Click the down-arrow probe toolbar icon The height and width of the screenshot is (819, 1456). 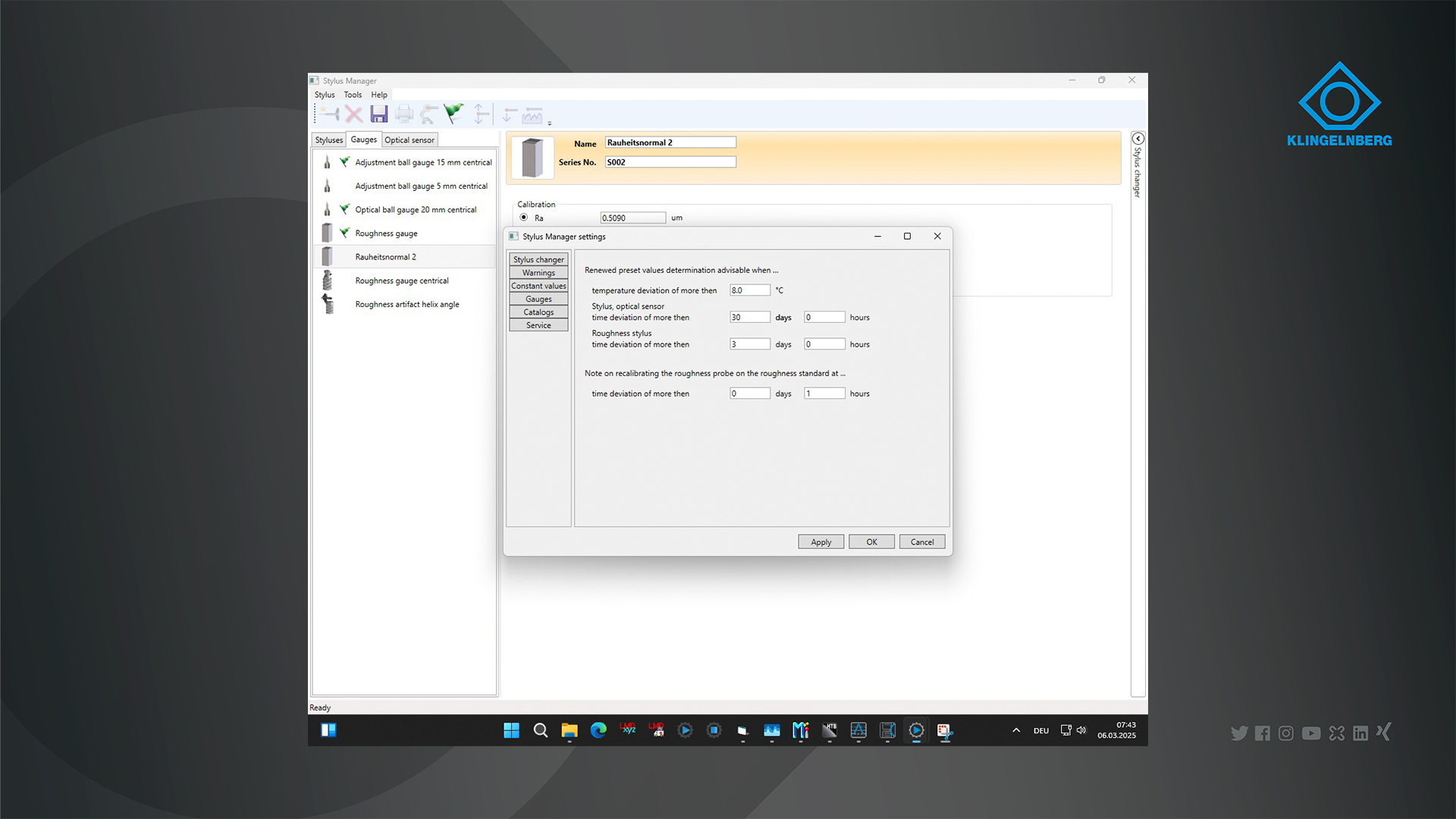509,115
